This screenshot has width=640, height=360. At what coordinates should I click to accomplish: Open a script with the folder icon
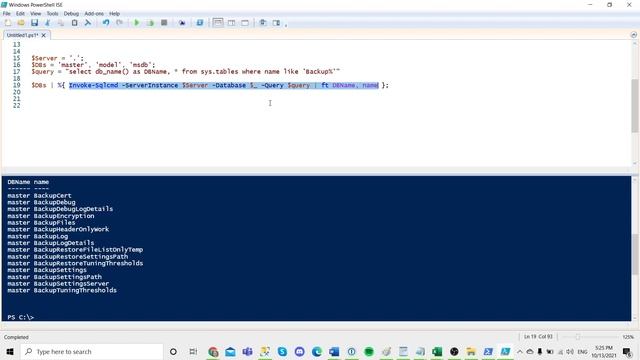pyautogui.click(x=21, y=23)
